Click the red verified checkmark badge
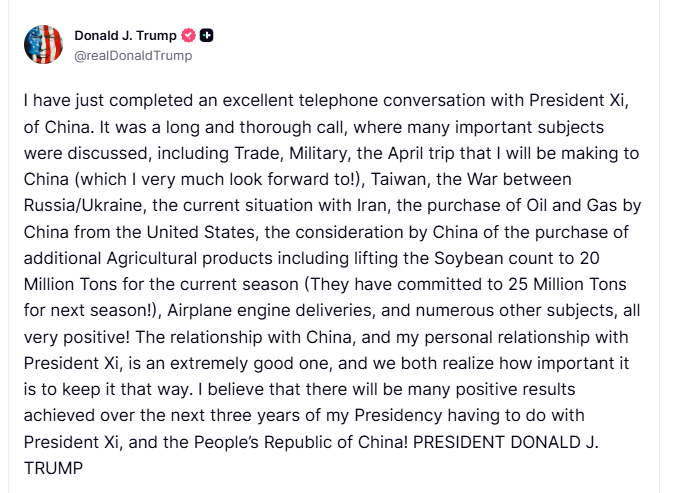This screenshot has height=493, width=688. pos(187,37)
